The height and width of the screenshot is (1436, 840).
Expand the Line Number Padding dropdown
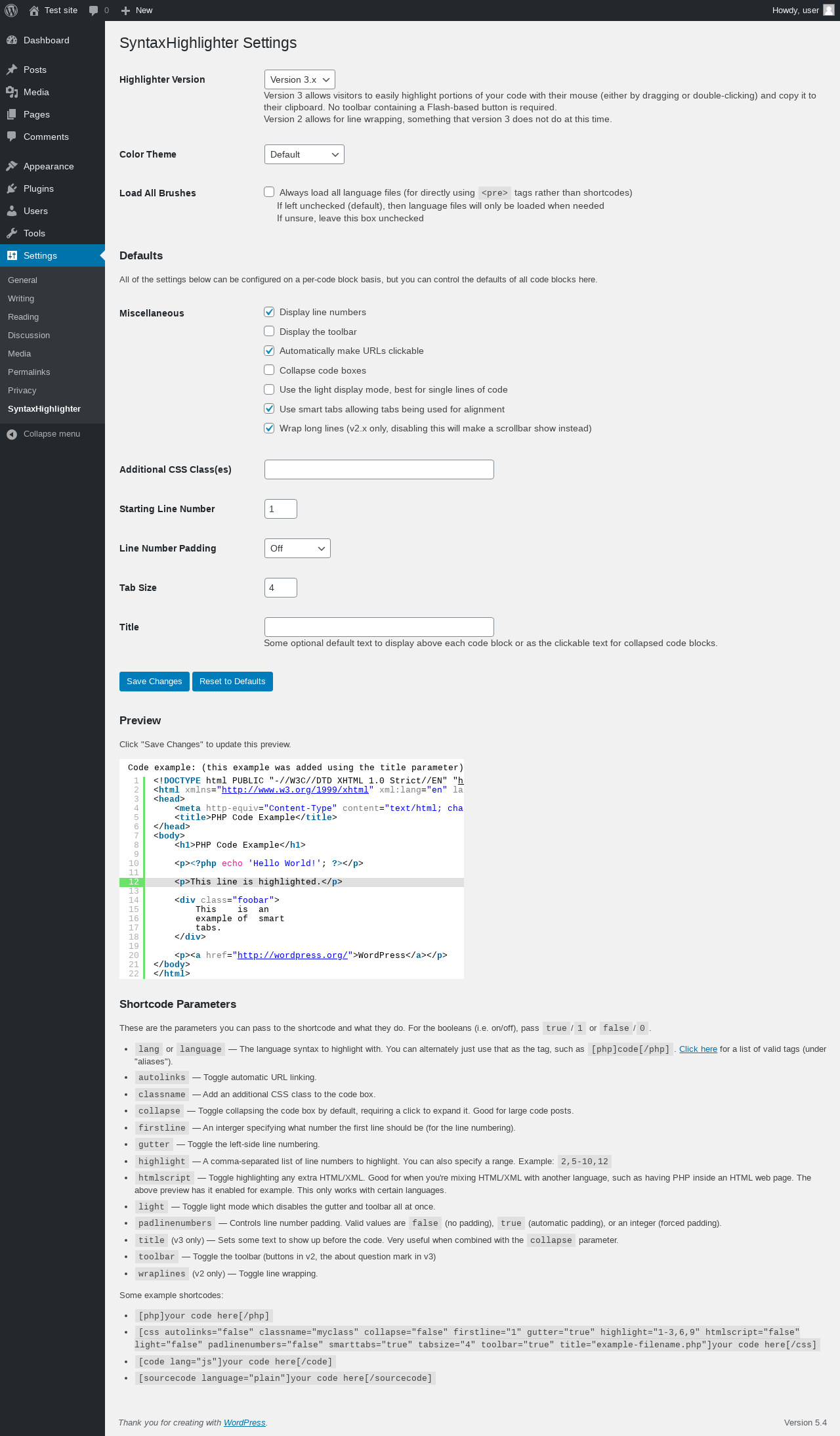click(x=297, y=548)
